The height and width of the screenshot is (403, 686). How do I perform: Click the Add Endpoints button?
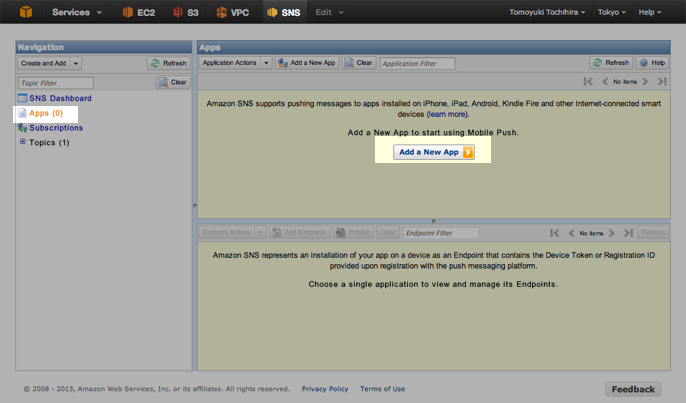299,232
